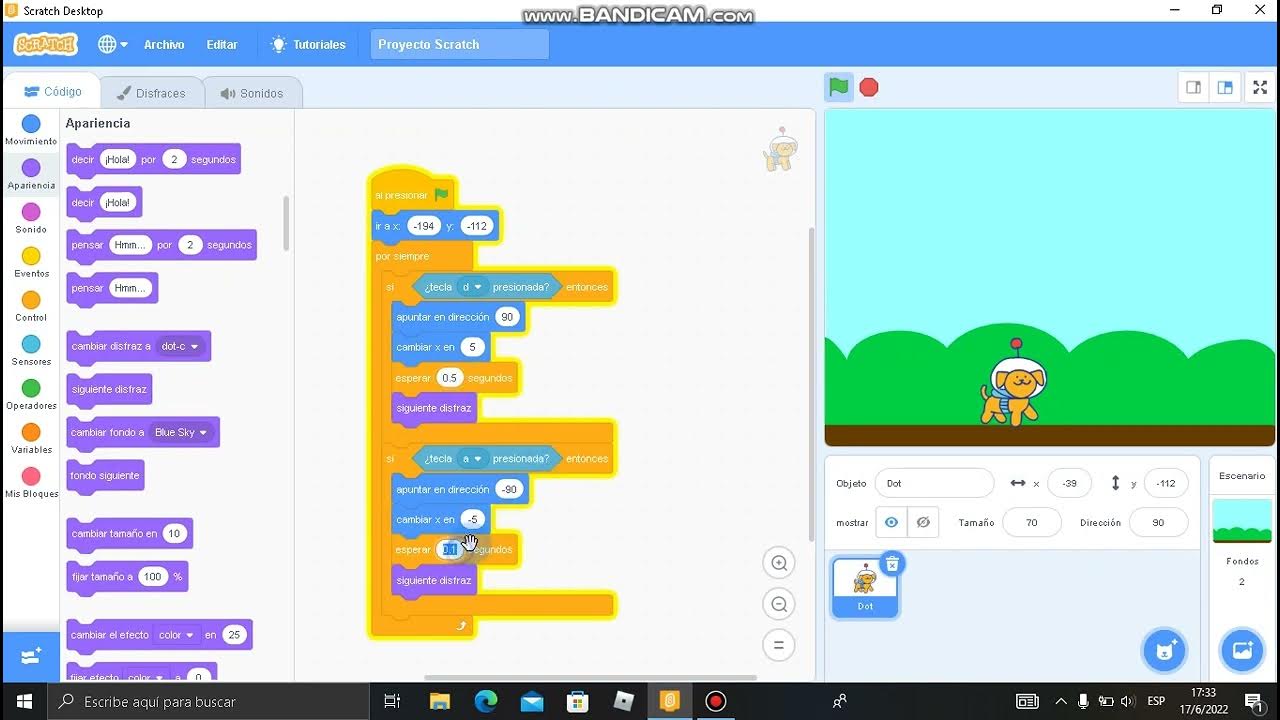
Task: Show the sprite with eye icon
Action: coord(891,522)
